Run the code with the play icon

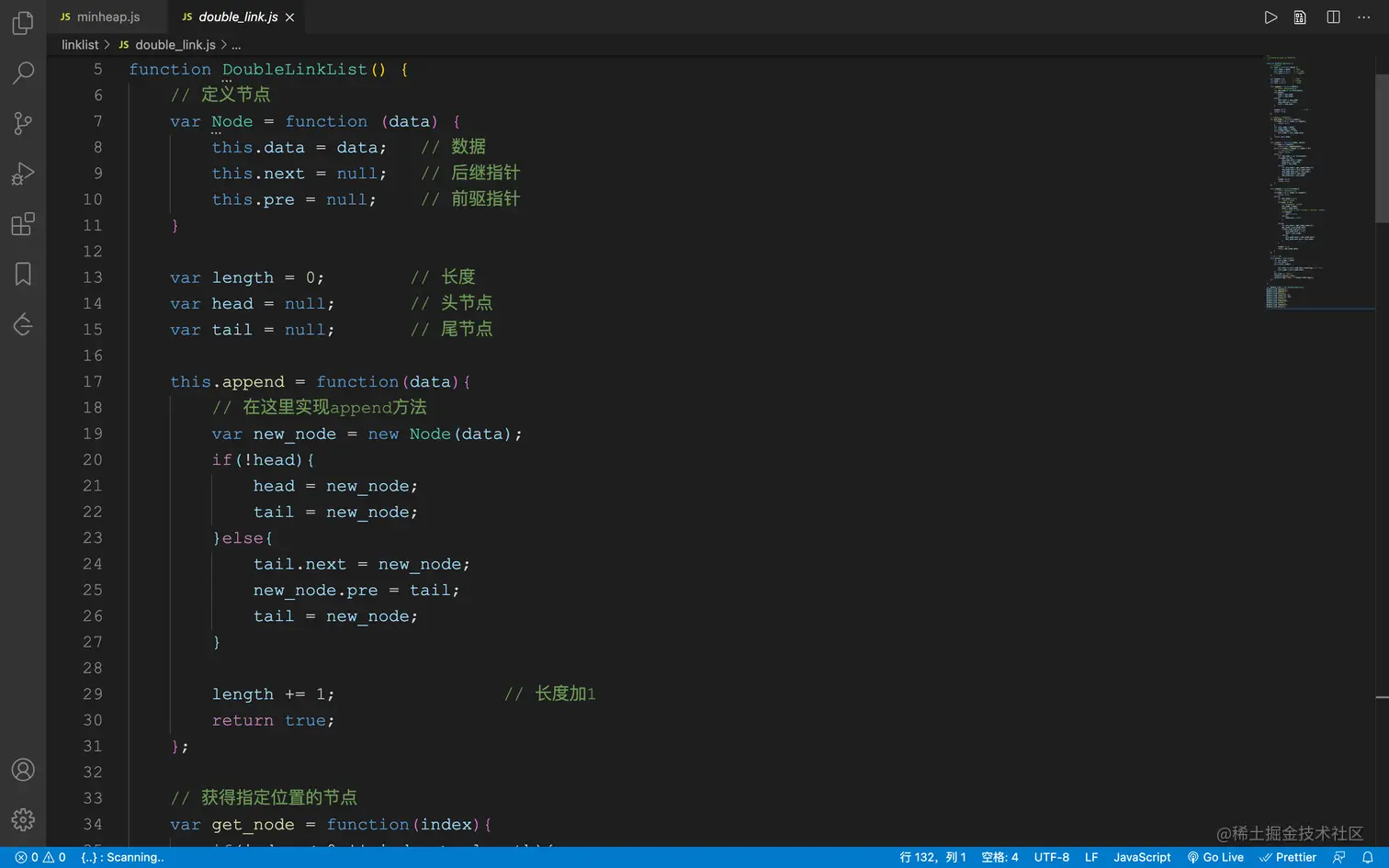[x=1270, y=17]
